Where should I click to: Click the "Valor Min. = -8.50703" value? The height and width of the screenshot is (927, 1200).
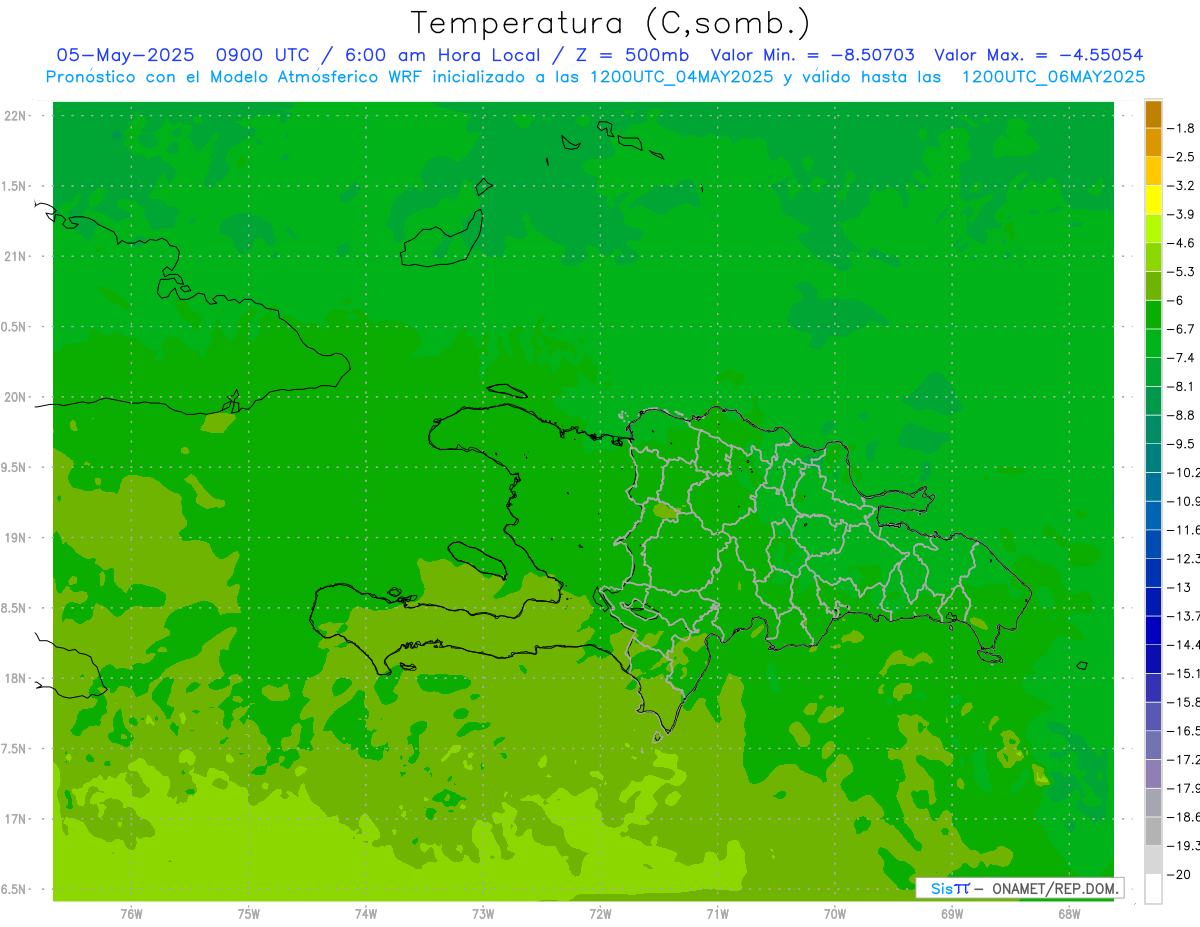pyautogui.click(x=812, y=55)
